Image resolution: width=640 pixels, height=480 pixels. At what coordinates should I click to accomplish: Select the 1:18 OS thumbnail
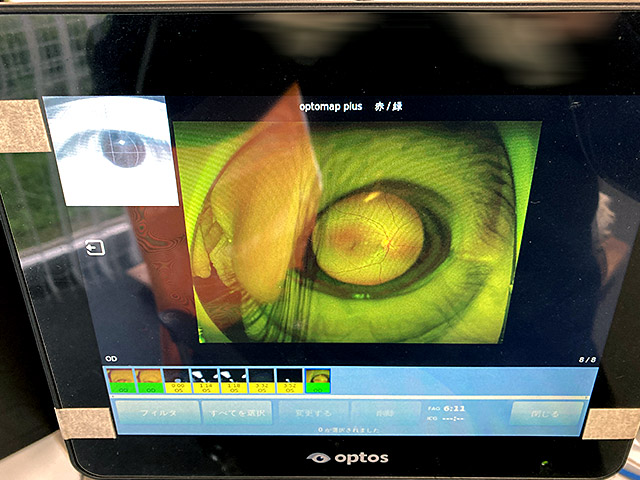tap(234, 381)
